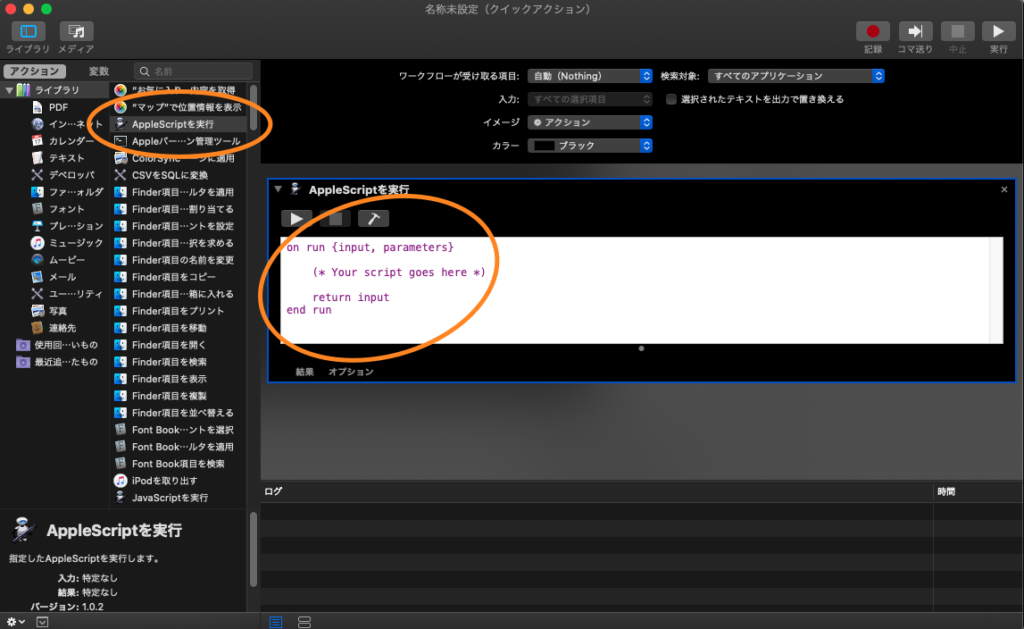Click the Step (コマ送り) toolbar button
Screen dimensions: 1024x629
915,31
